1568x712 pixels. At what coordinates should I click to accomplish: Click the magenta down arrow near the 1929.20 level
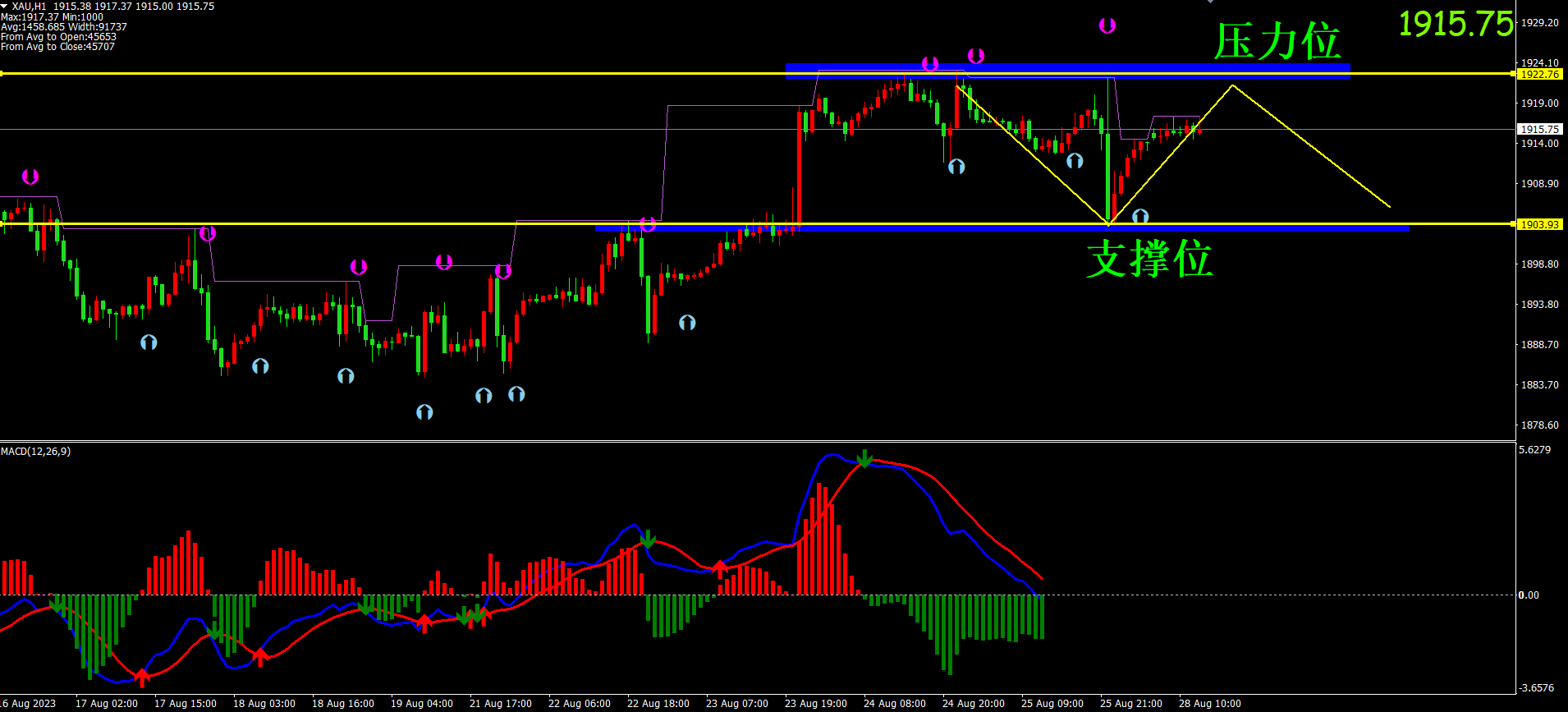(1107, 26)
